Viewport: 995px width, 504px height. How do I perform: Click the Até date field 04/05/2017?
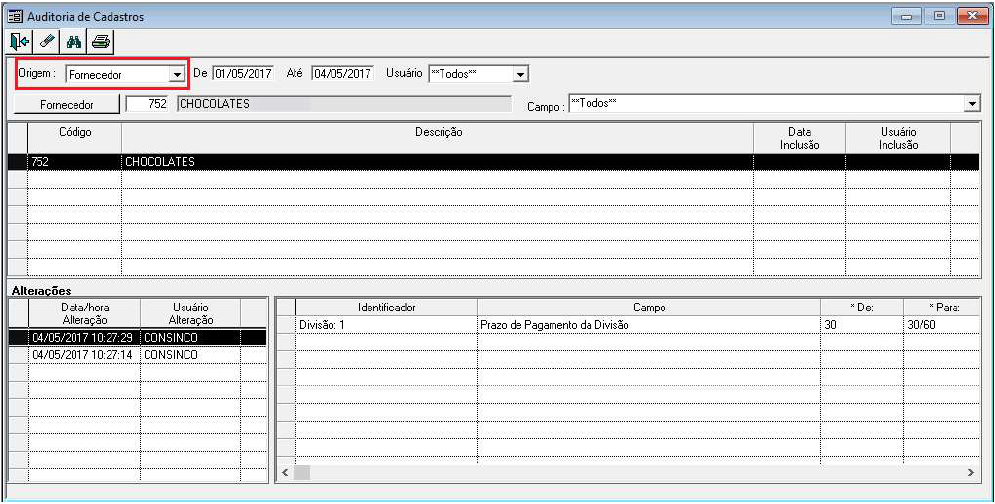pyautogui.click(x=342, y=74)
